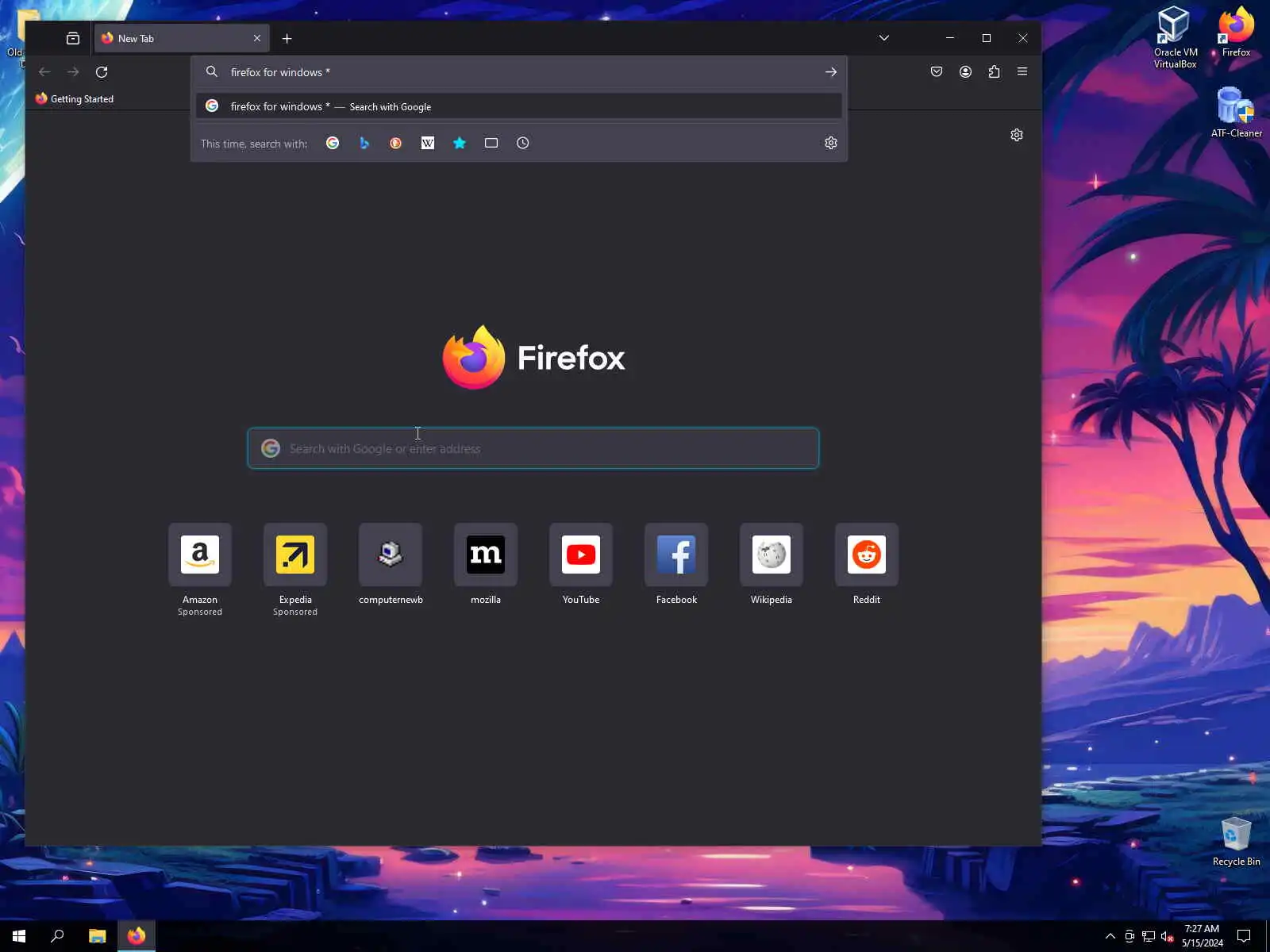Image resolution: width=1270 pixels, height=952 pixels.
Task: Search this time with Google
Action: coord(333,143)
